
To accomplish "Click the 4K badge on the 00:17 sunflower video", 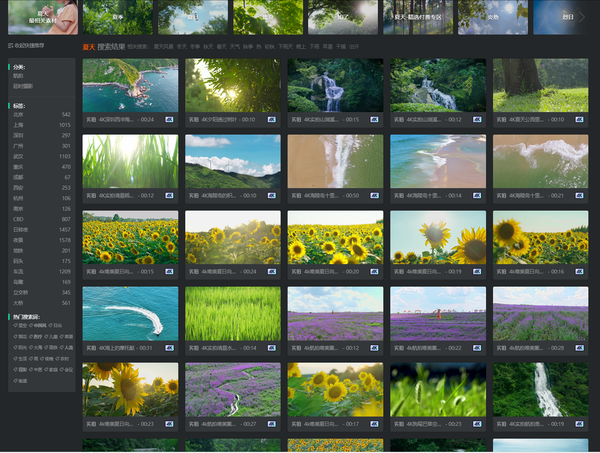I will click(x=374, y=424).
